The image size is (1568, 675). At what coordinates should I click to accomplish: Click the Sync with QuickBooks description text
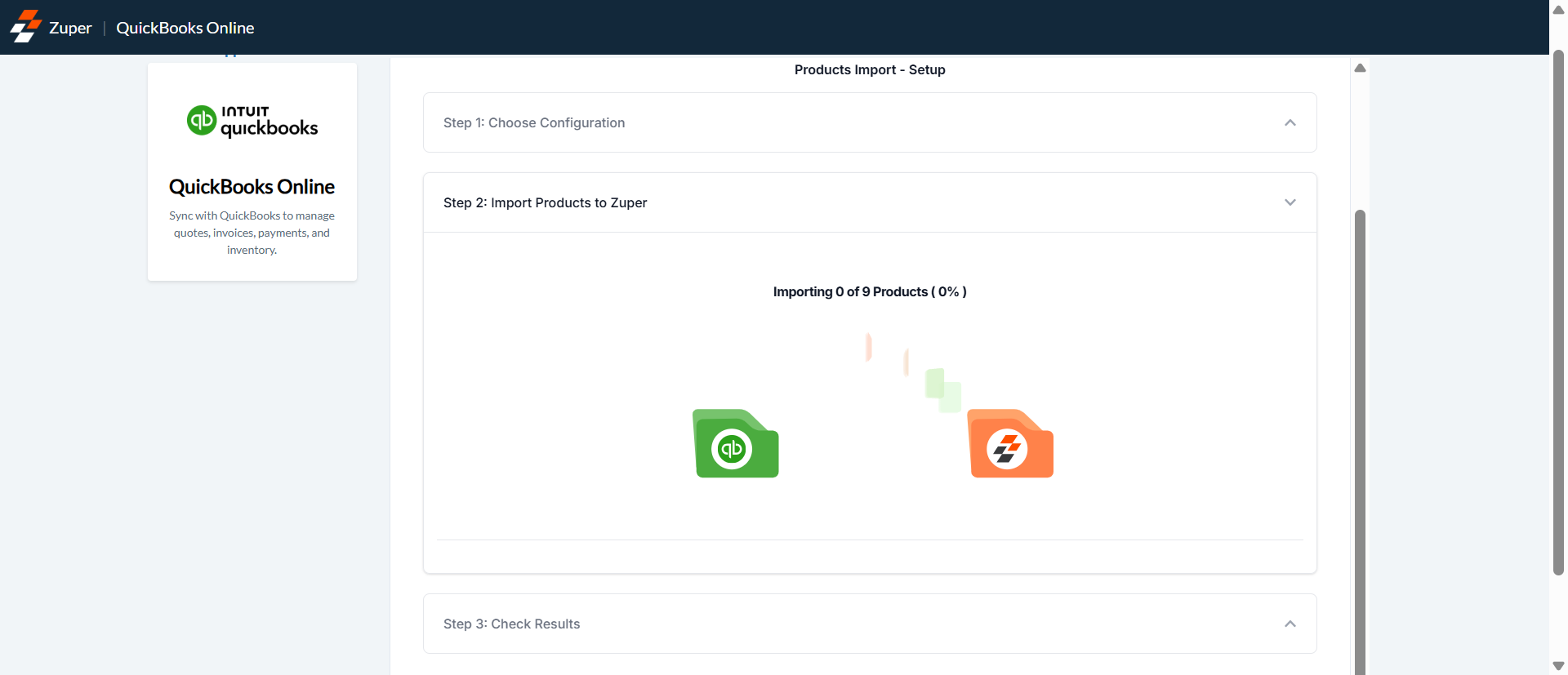pyautogui.click(x=252, y=233)
